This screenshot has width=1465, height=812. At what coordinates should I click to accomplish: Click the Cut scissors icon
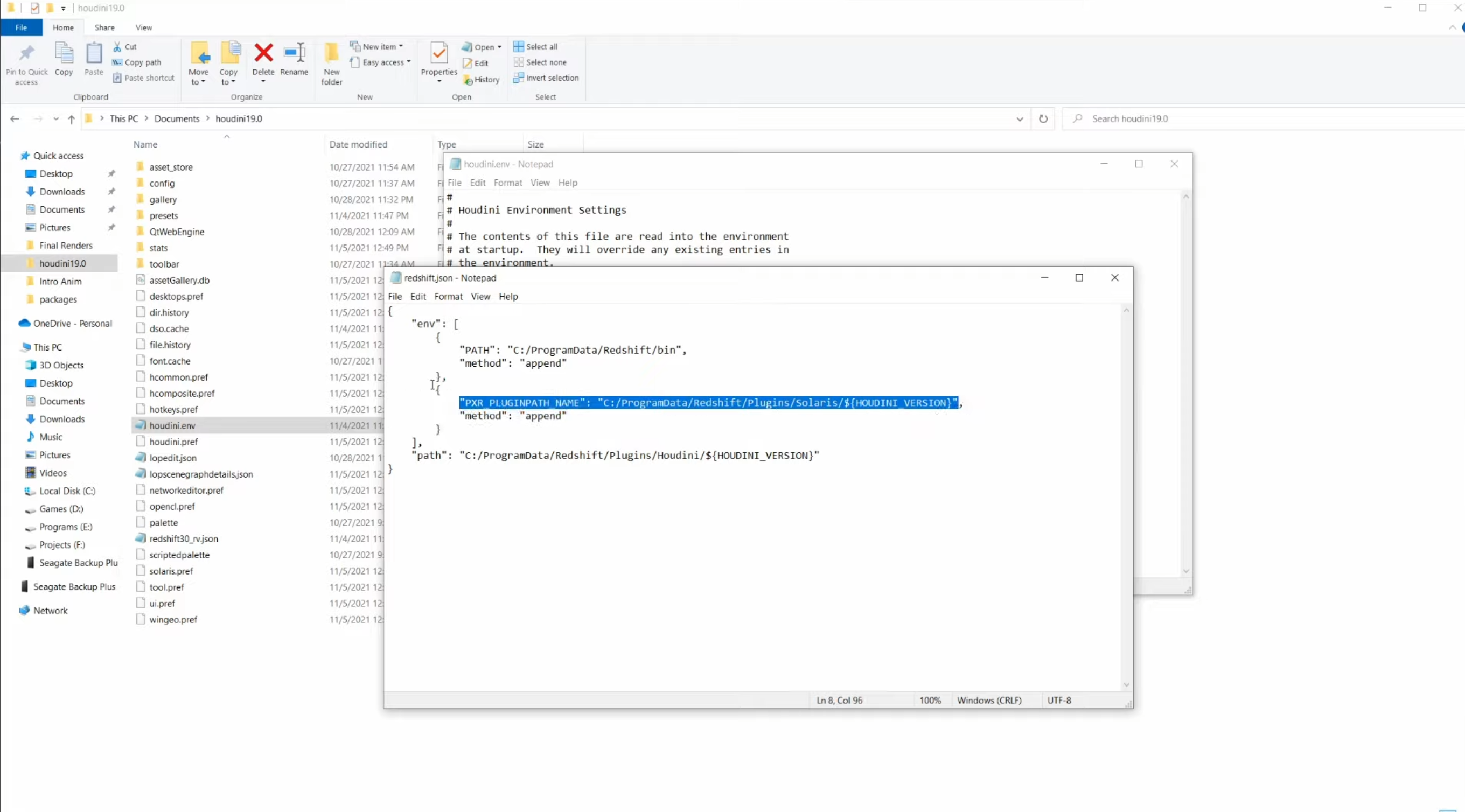(x=117, y=47)
